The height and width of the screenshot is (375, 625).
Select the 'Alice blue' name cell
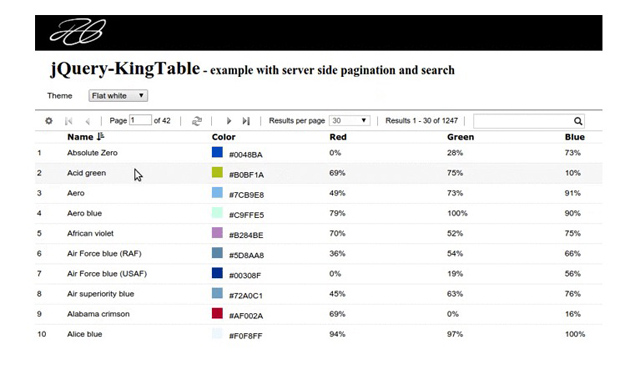pos(85,334)
